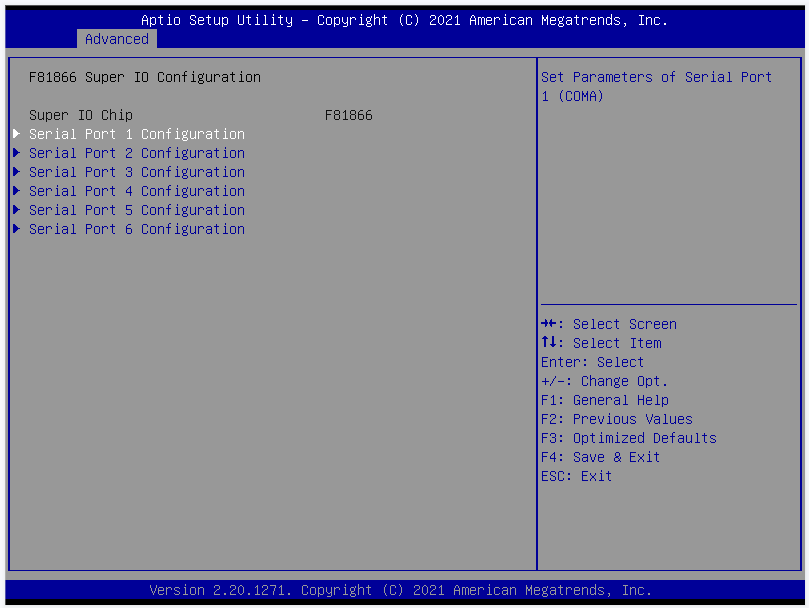
Task: Click the Select Screen key hint
Action: tap(608, 324)
